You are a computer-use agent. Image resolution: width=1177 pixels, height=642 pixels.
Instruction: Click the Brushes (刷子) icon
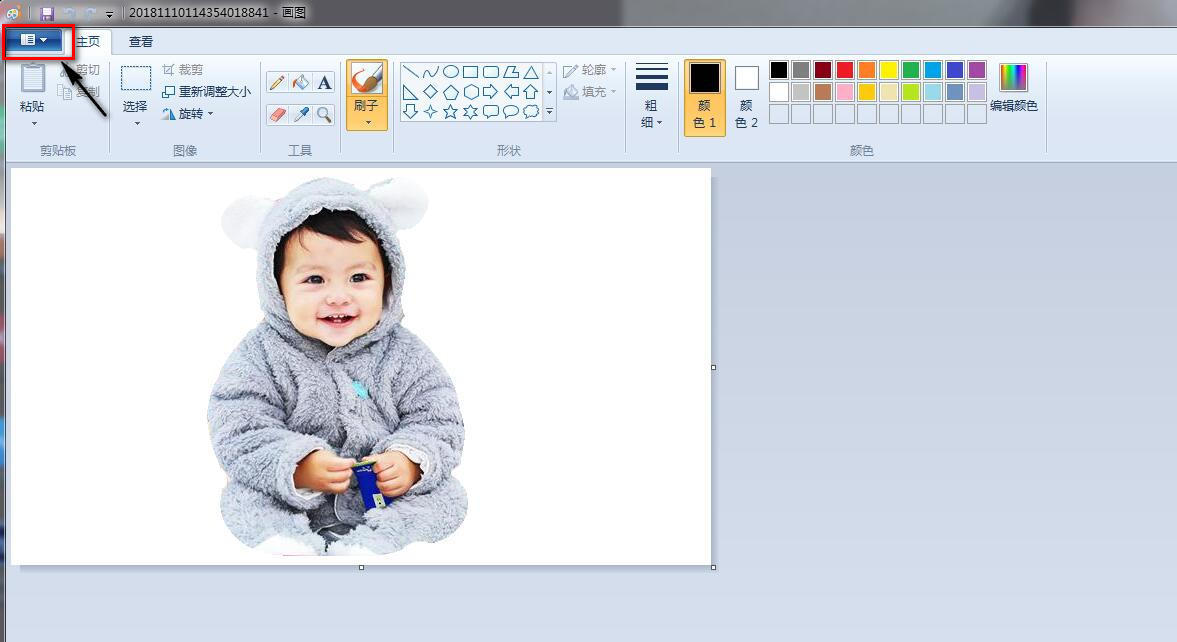(x=367, y=78)
